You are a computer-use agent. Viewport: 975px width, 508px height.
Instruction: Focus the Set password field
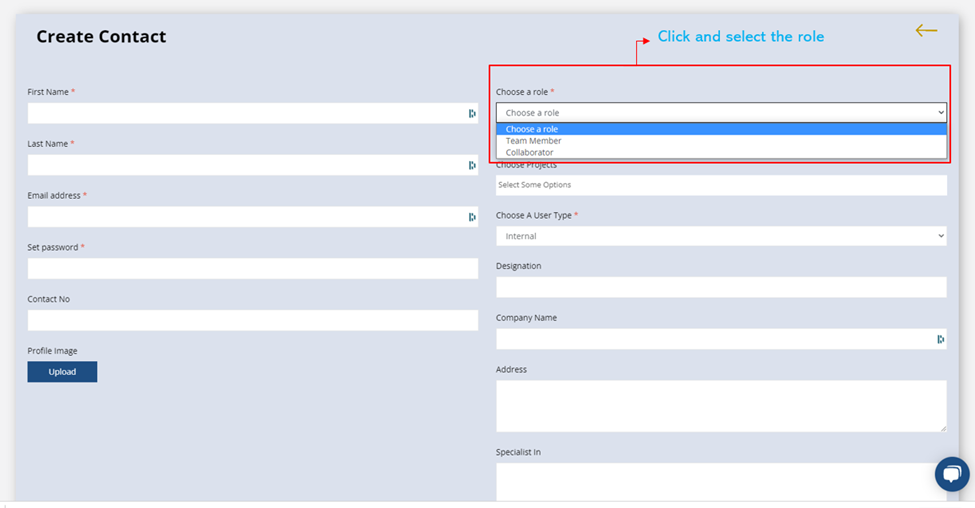point(252,269)
